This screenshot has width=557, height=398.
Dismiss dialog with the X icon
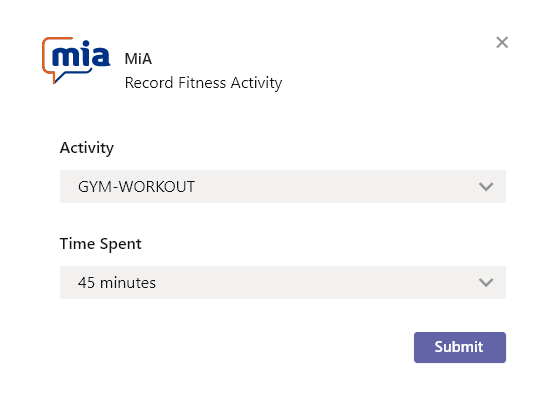click(502, 42)
